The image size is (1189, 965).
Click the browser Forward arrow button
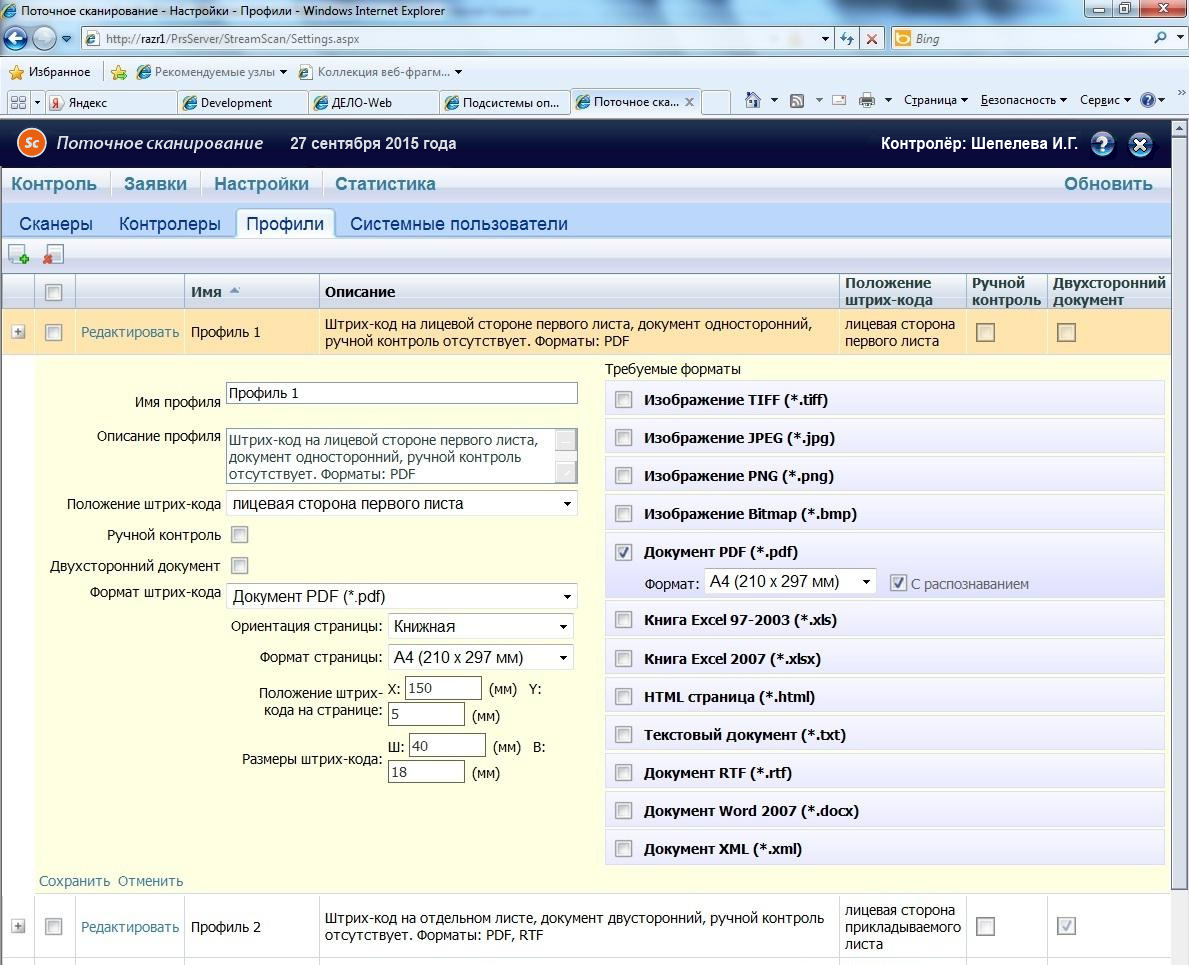[x=44, y=39]
